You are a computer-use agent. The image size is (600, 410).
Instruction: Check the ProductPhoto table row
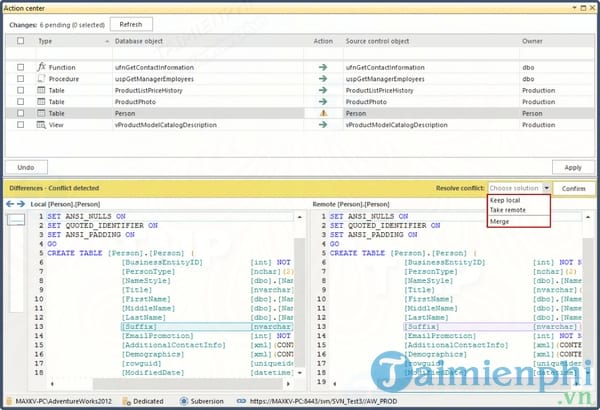point(21,101)
